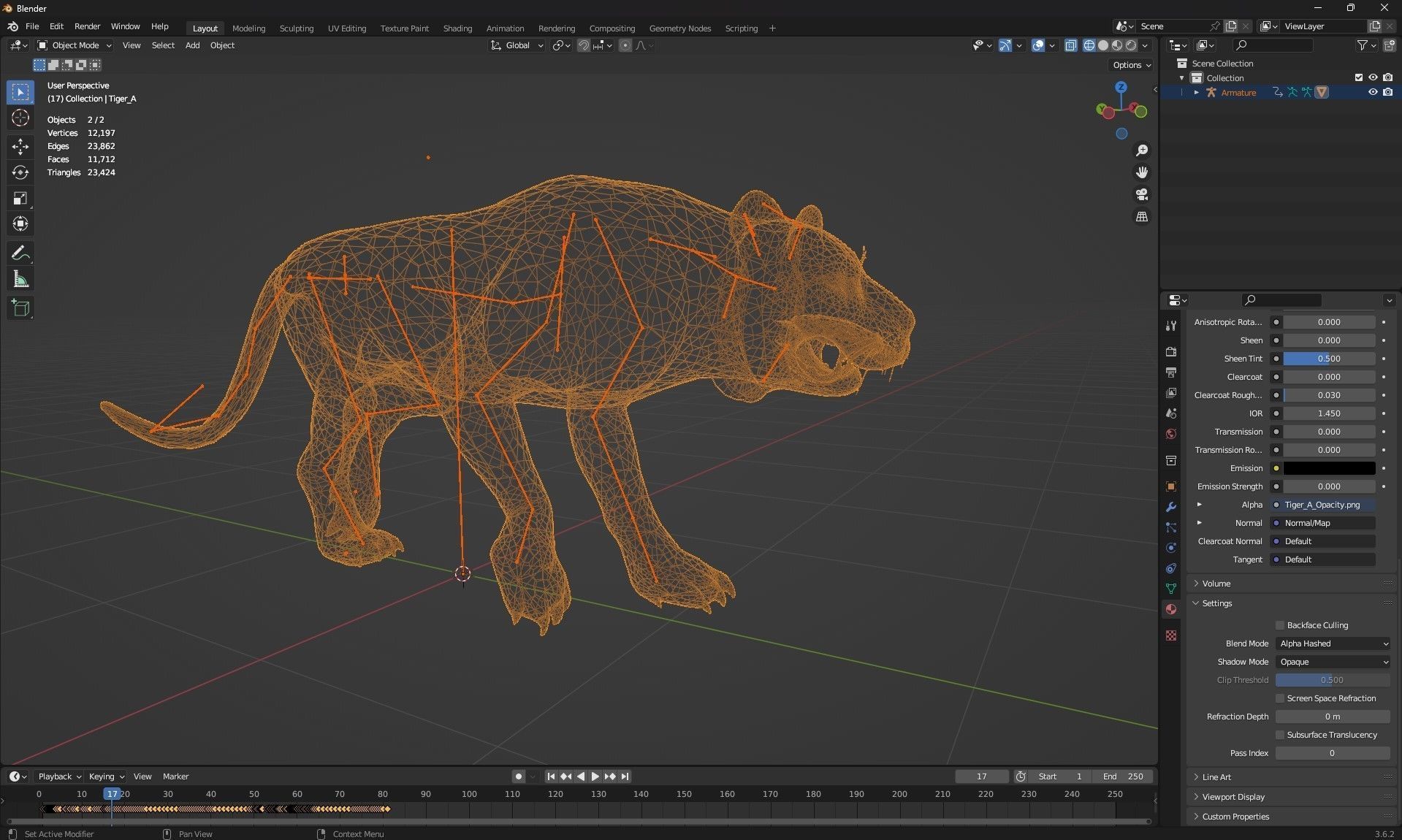Image resolution: width=1402 pixels, height=840 pixels.
Task: Adjust the Sheen Tint slider
Action: pos(1329,359)
